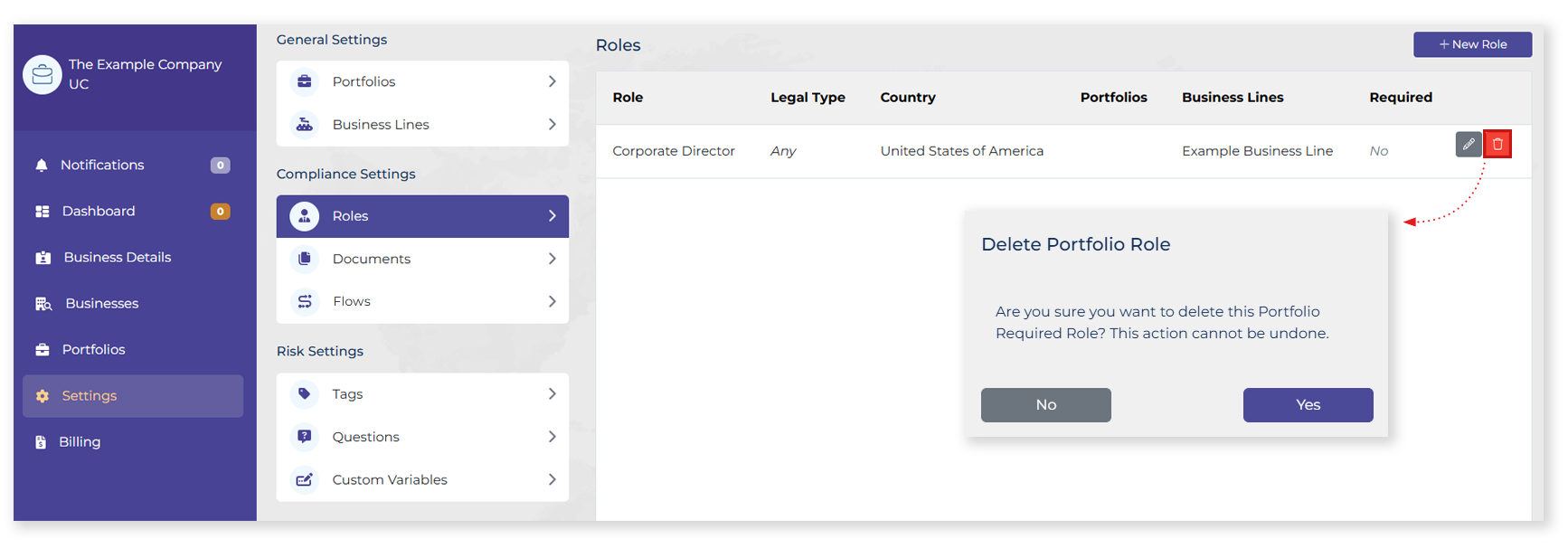
Task: Click the Custom Variables edit icon
Action: coord(305,479)
